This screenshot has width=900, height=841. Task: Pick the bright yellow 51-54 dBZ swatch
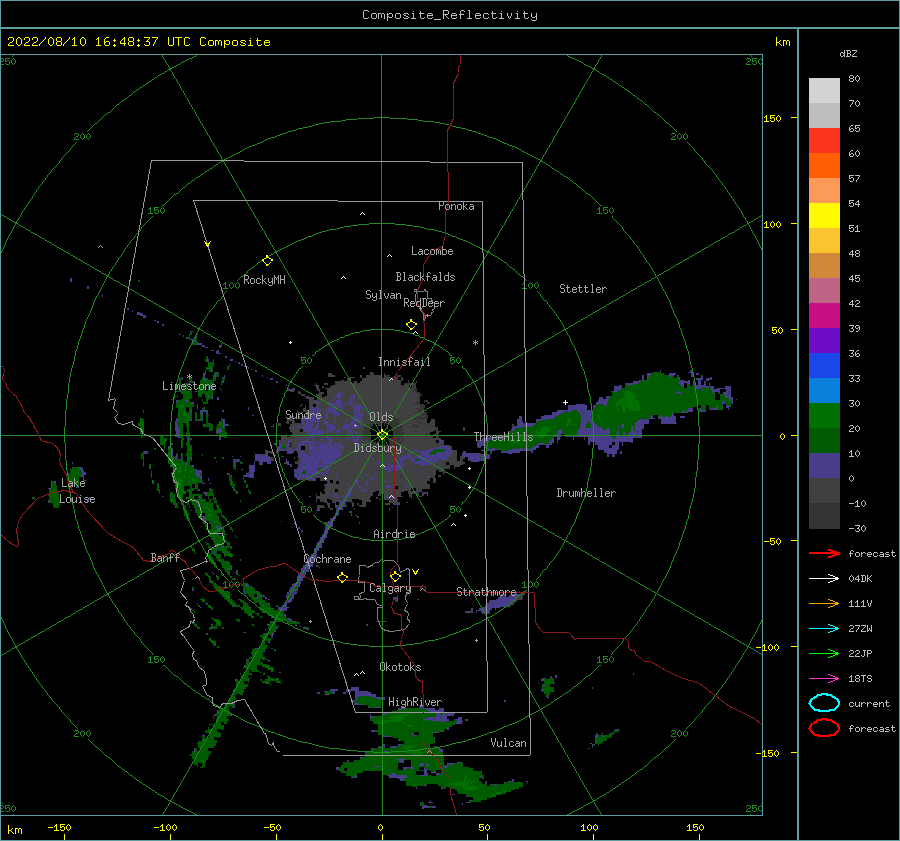pyautogui.click(x=824, y=215)
